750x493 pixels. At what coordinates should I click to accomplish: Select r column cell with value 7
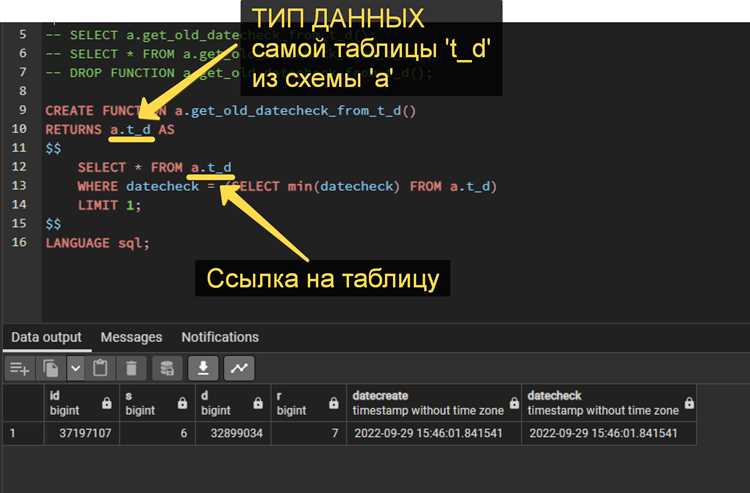(x=308, y=433)
